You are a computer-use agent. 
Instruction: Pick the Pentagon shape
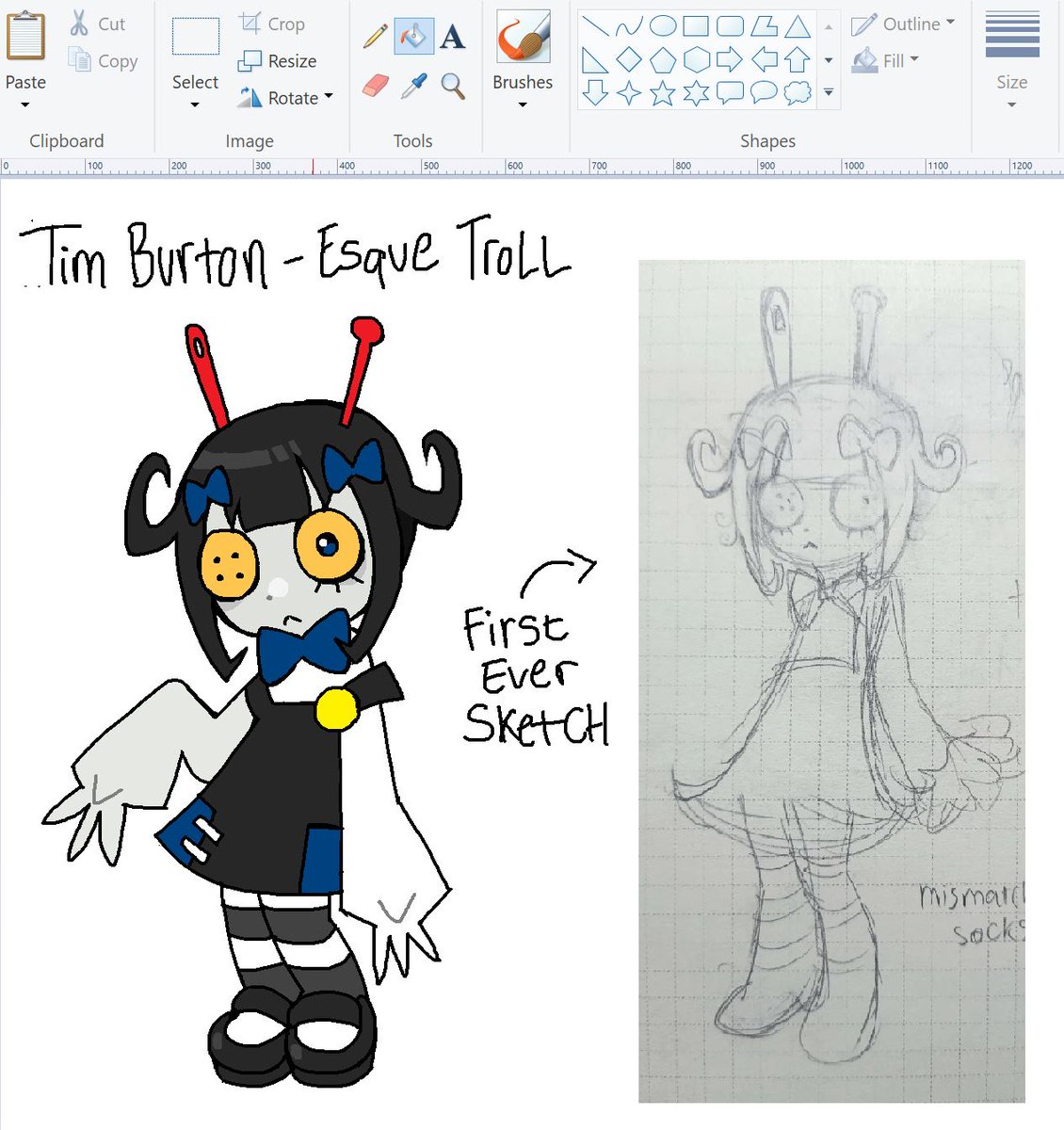663,60
